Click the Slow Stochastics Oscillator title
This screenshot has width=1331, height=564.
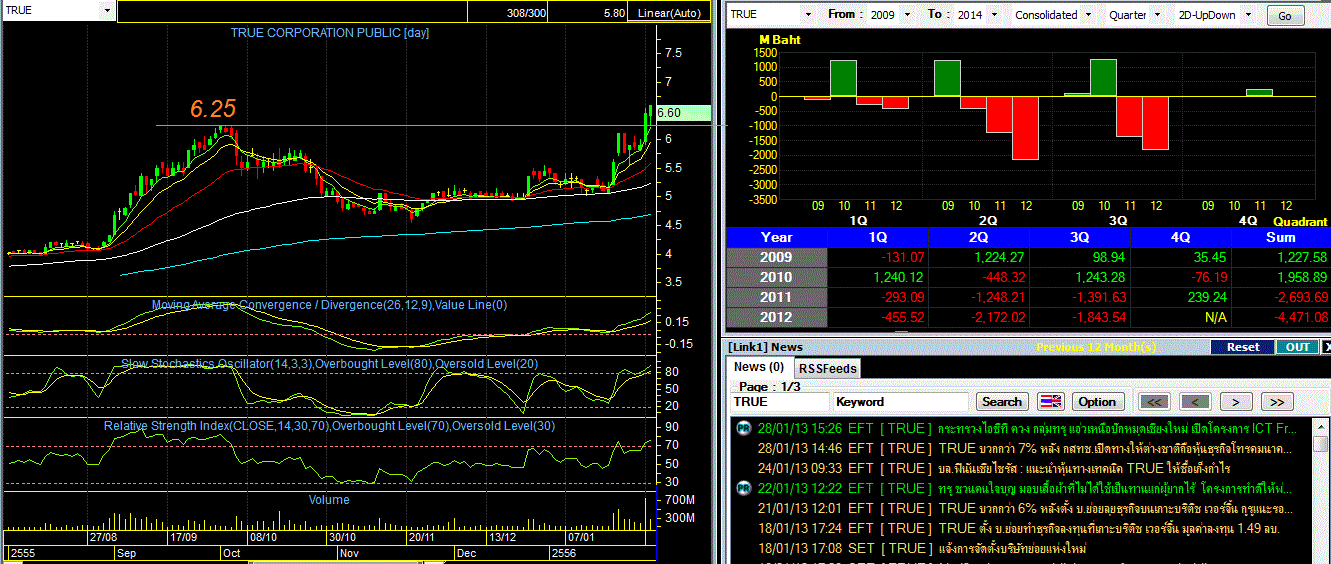pyautogui.click(x=329, y=364)
